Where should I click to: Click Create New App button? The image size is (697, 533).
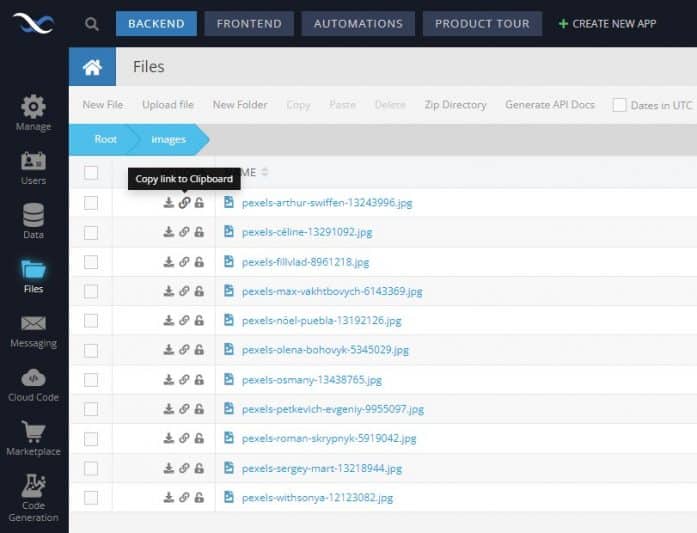pos(607,24)
